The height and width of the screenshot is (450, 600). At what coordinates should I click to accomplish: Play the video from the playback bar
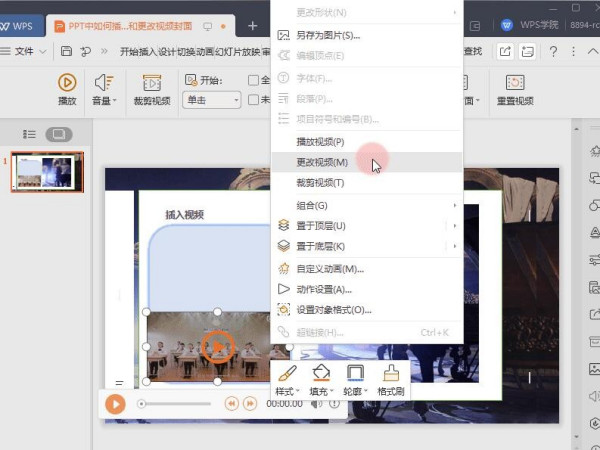115,404
